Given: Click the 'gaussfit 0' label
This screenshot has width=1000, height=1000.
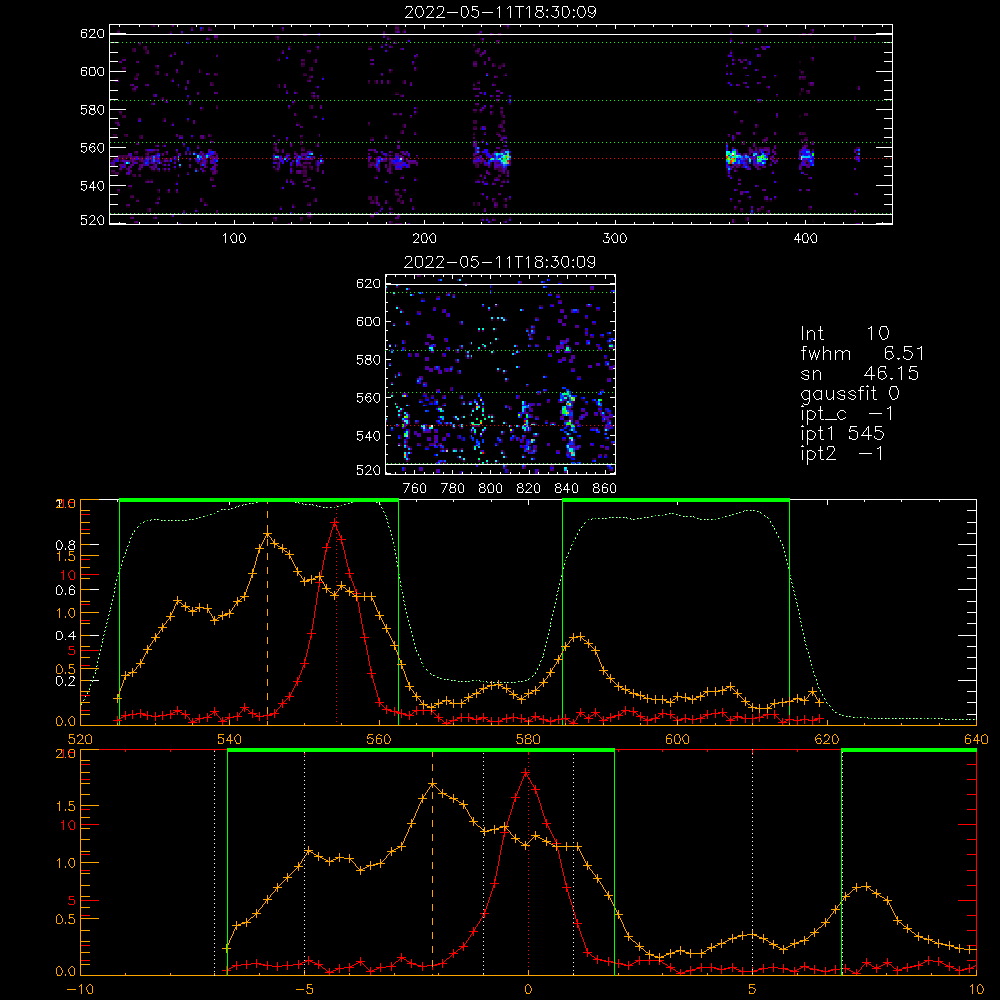Looking at the screenshot, I should click(x=850, y=393).
